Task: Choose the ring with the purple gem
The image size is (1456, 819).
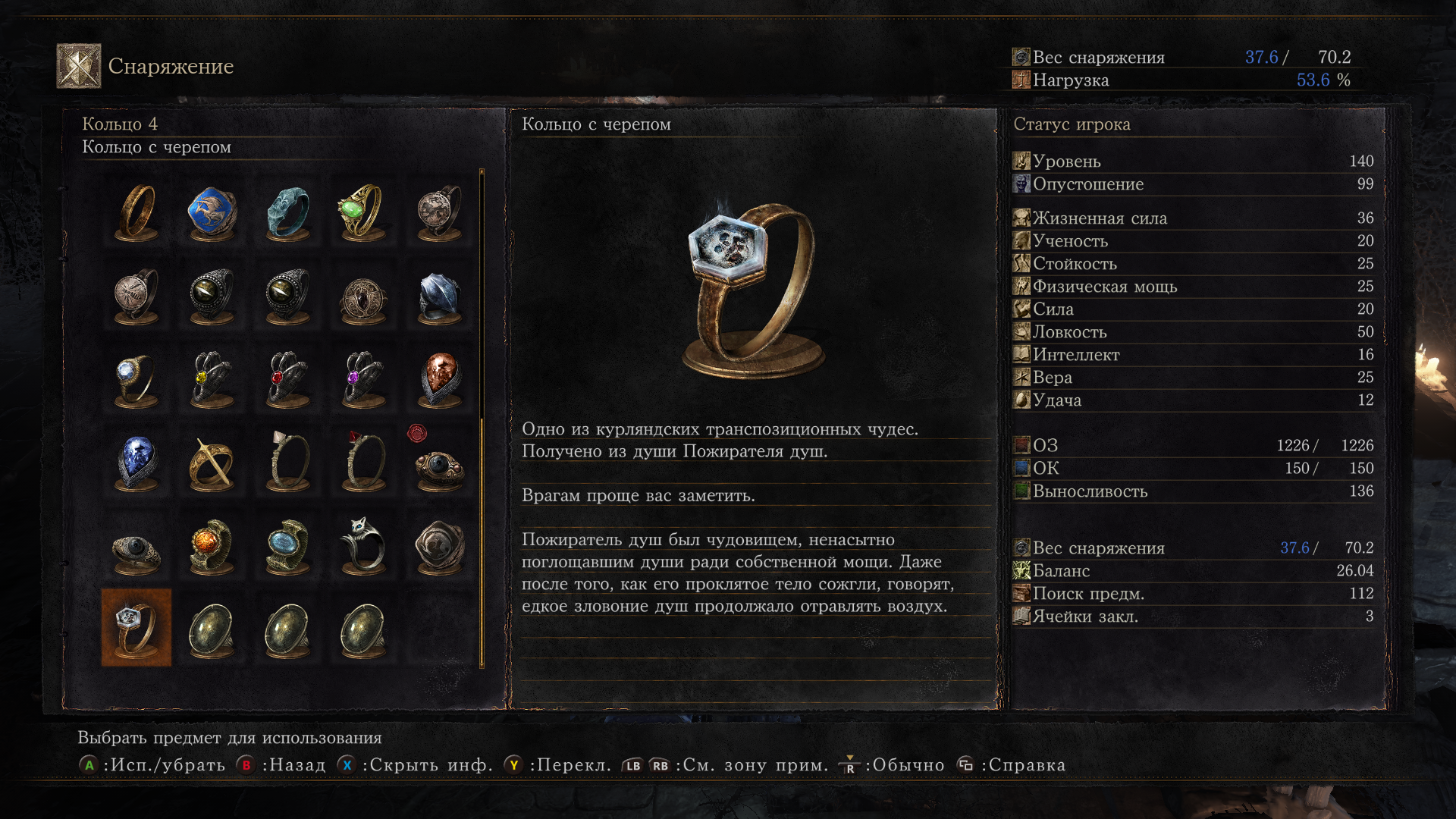Action: click(363, 379)
